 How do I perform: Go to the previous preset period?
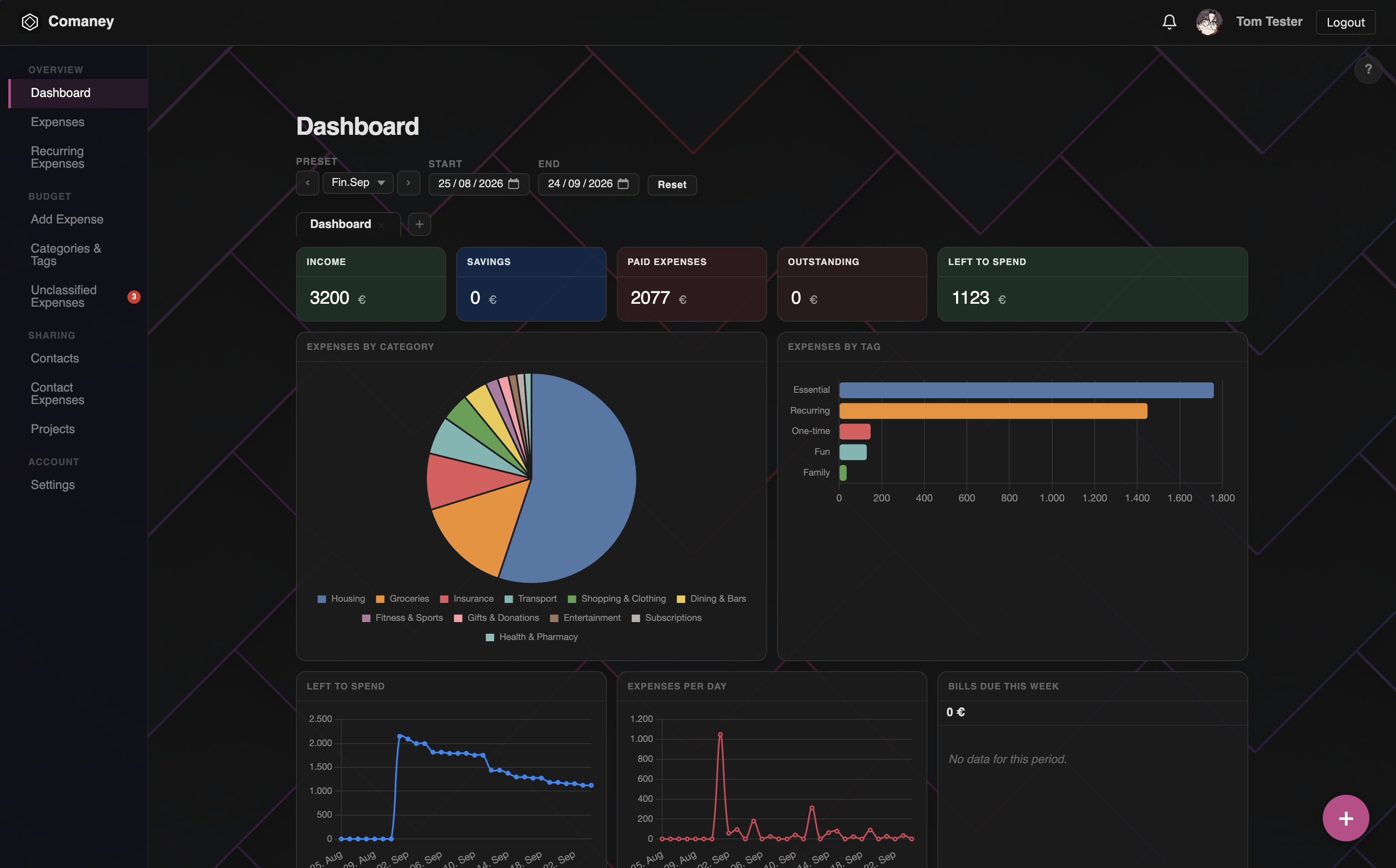pyautogui.click(x=307, y=183)
